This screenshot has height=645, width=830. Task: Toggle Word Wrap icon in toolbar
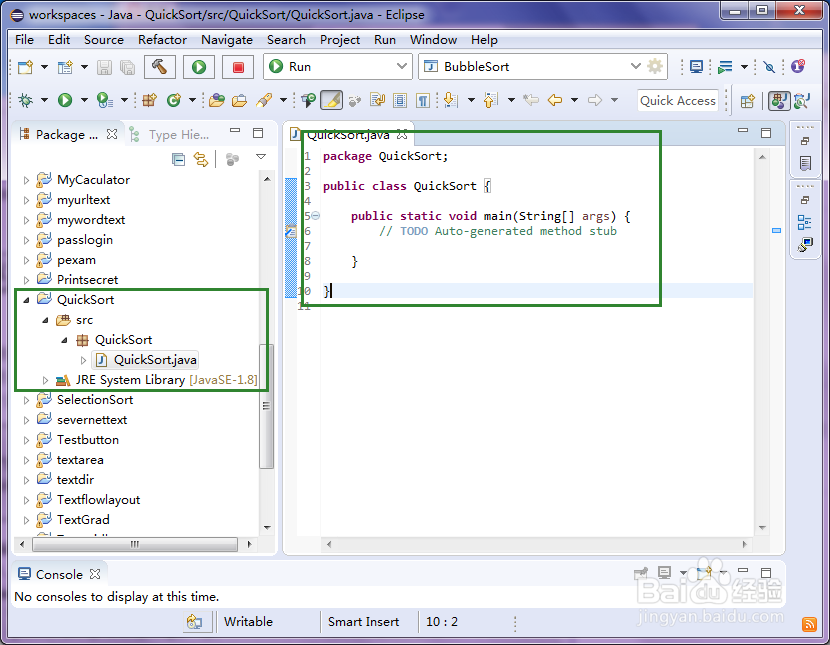coord(377,100)
